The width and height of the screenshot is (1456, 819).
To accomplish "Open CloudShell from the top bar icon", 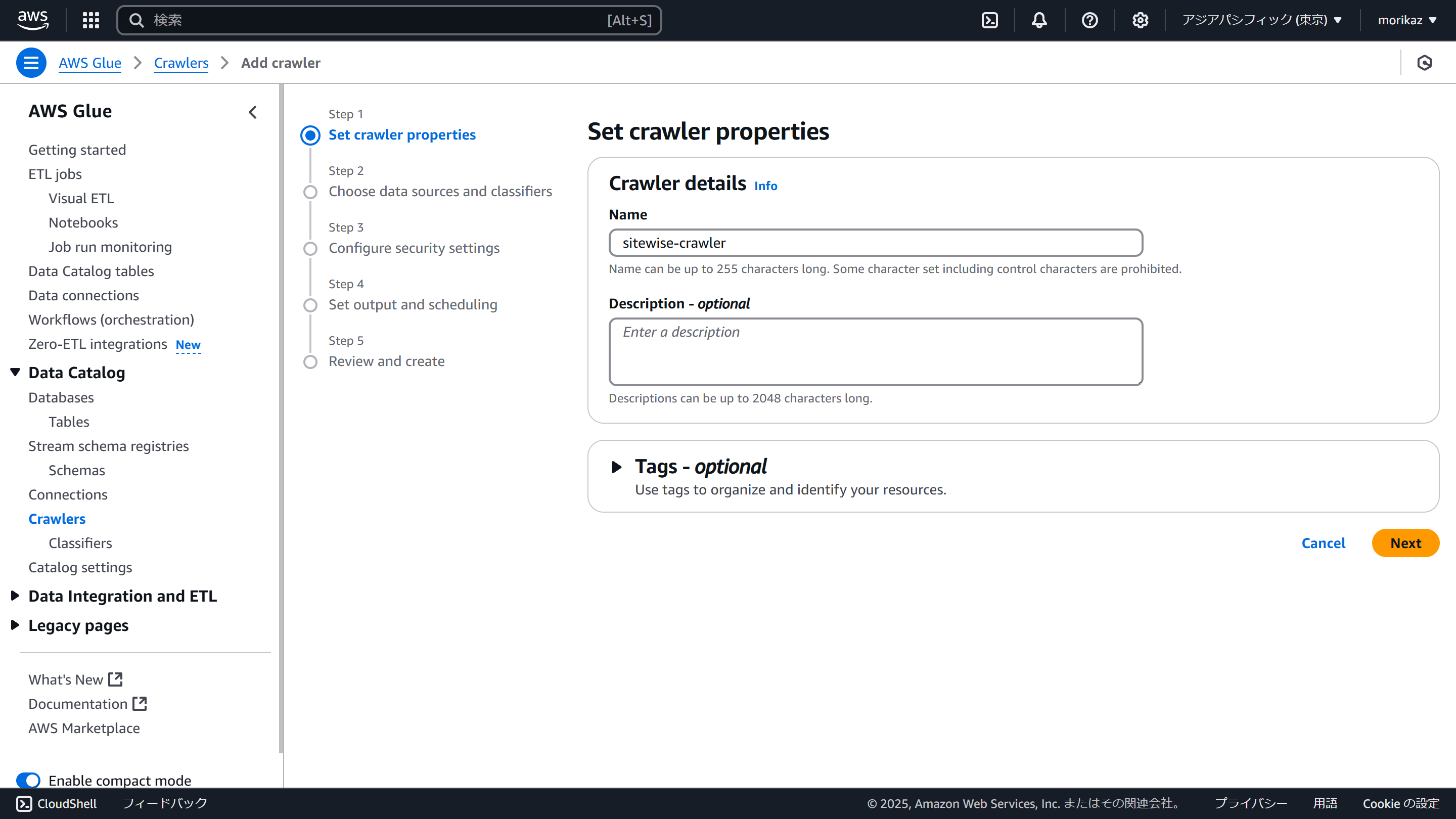I will click(x=990, y=20).
